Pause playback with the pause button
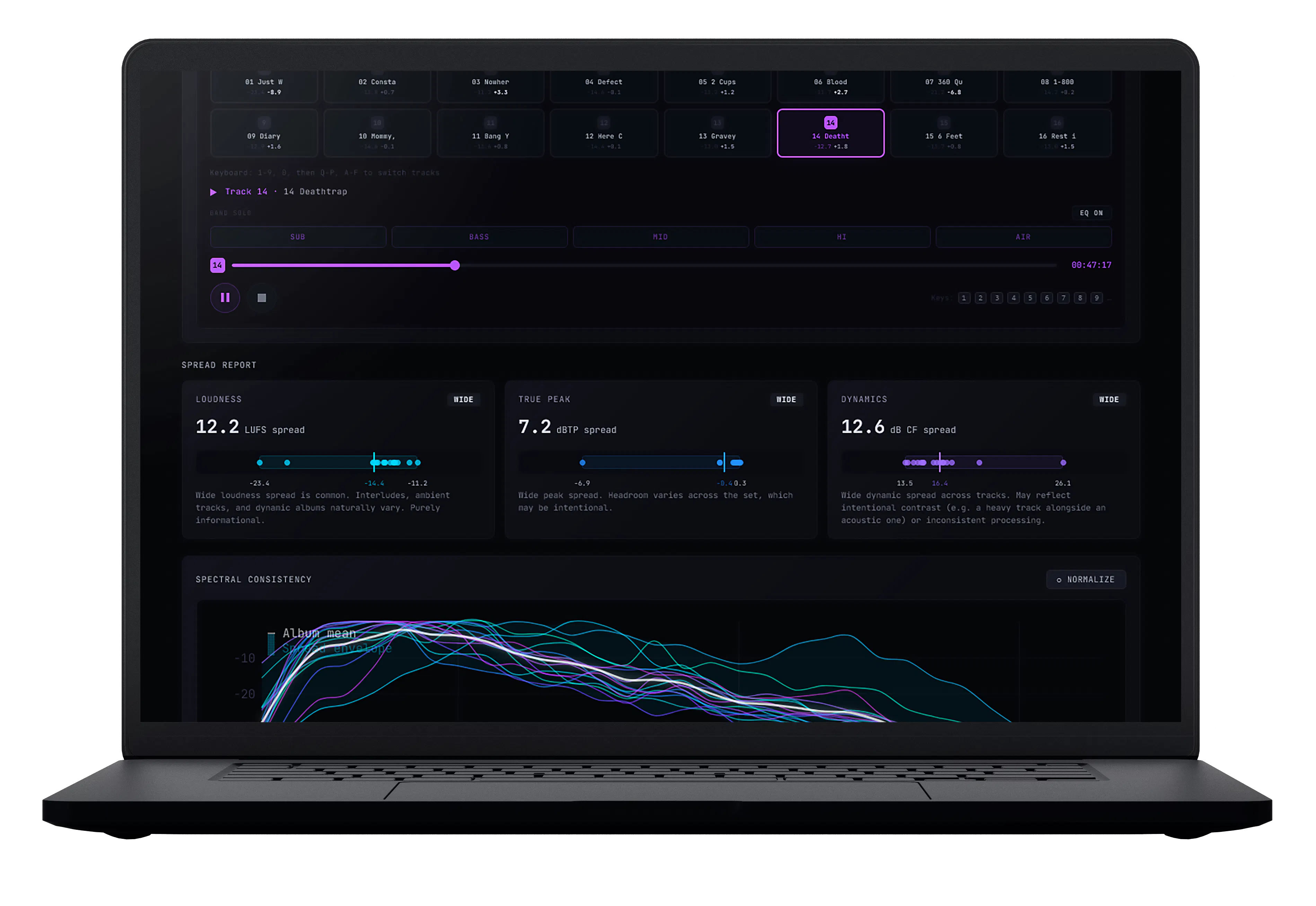The width and height of the screenshot is (1316, 906). pos(225,297)
